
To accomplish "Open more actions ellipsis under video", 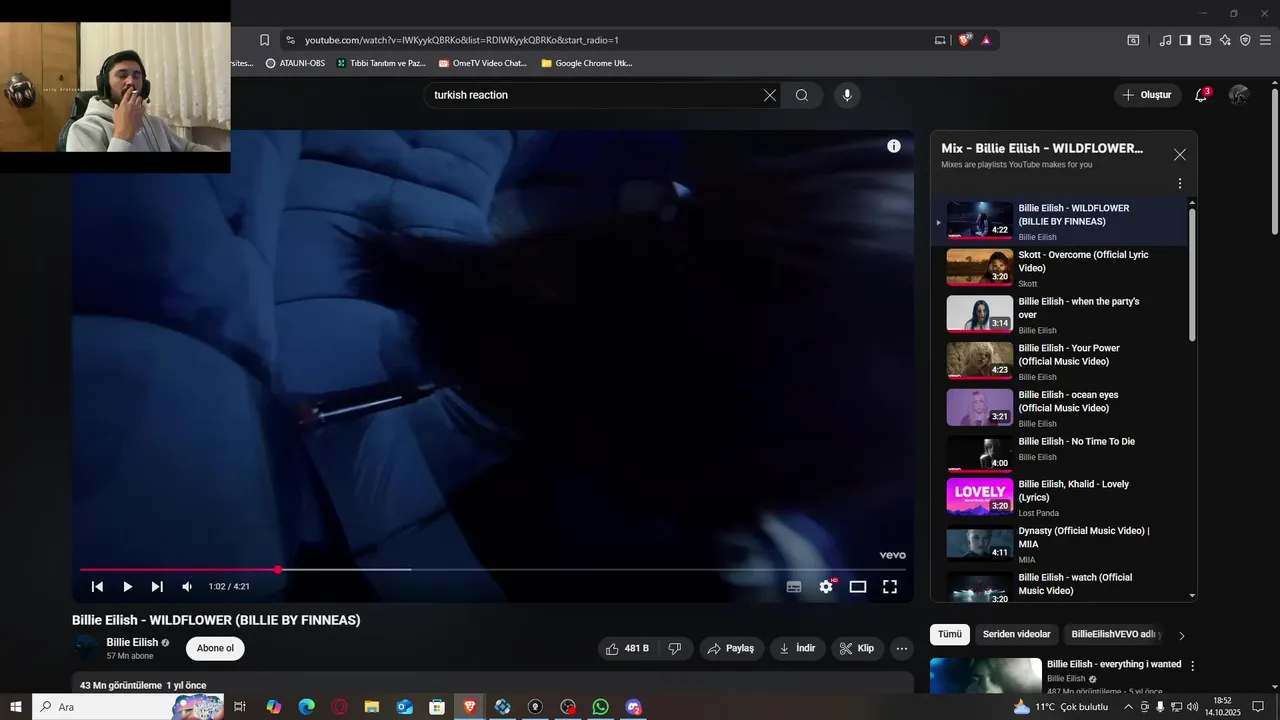I will [902, 648].
